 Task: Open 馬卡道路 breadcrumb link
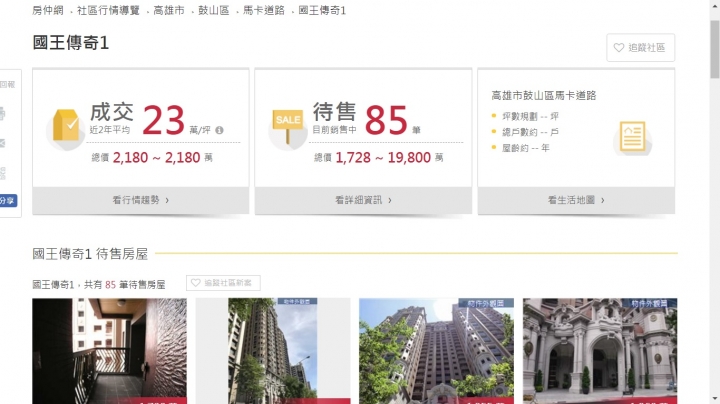tap(264, 11)
